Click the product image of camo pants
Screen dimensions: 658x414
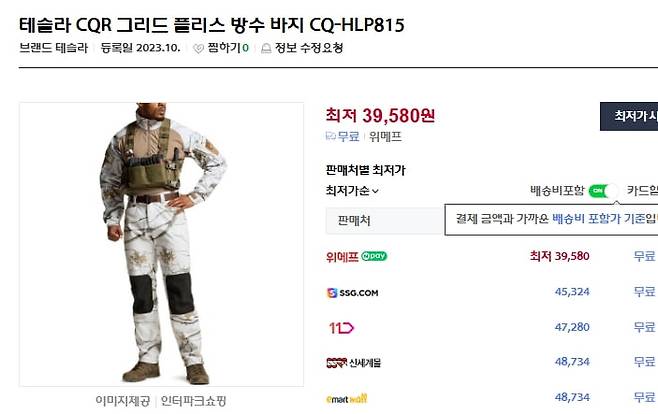point(161,244)
